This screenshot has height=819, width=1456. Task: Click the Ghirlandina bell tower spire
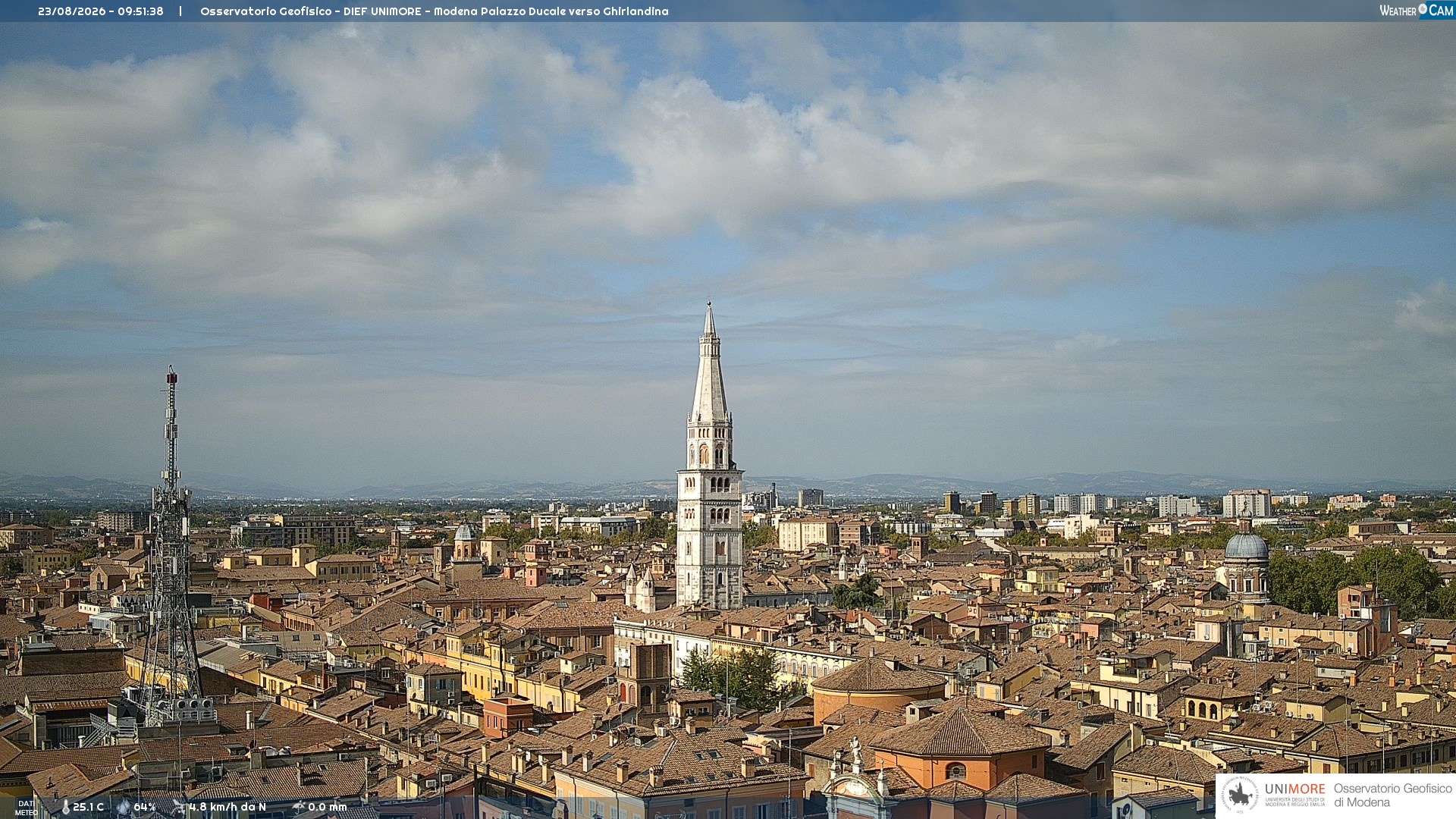(709, 364)
